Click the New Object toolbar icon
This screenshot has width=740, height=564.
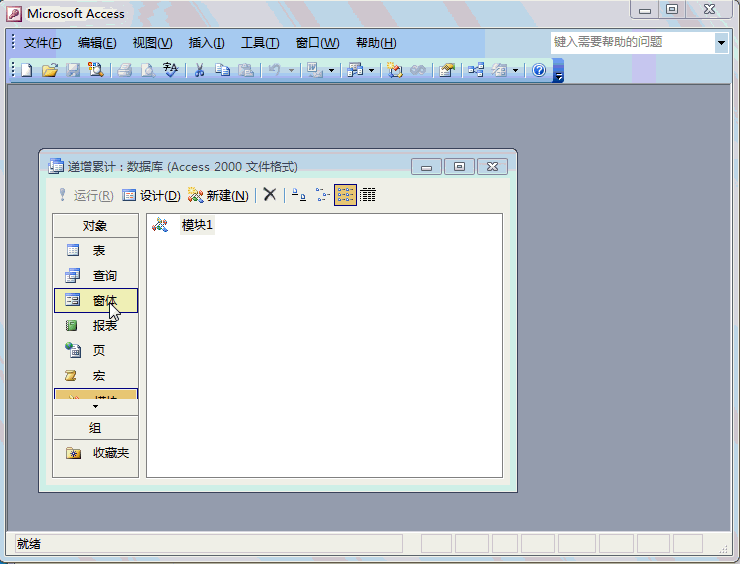499,70
